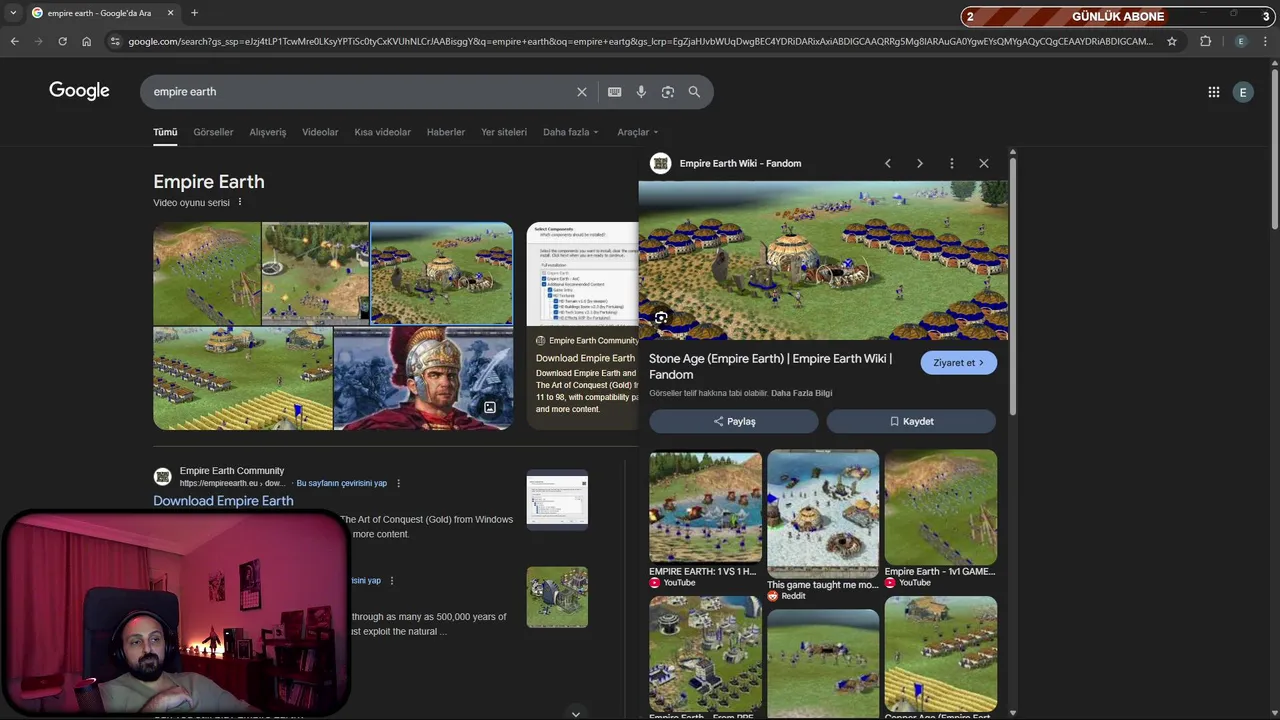
Task: Click the browser back arrow
Action: click(x=14, y=41)
